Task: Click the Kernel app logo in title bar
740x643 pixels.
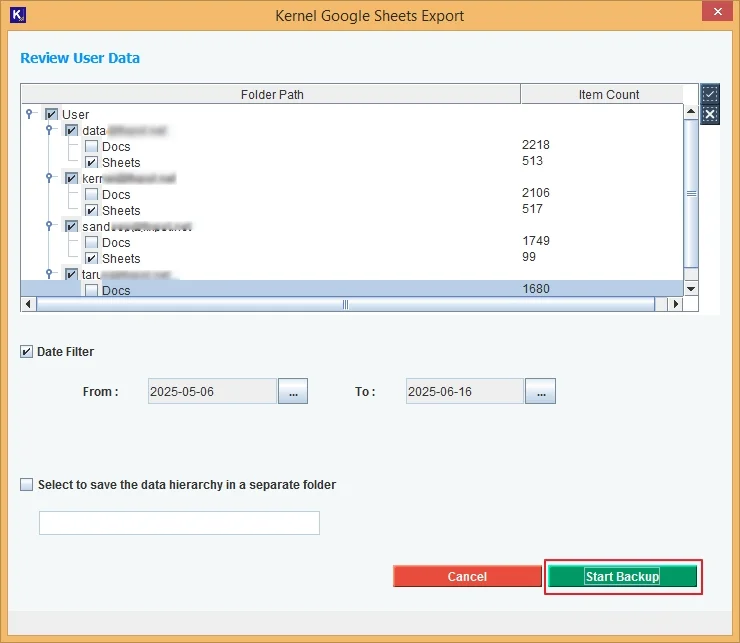Action: click(16, 16)
